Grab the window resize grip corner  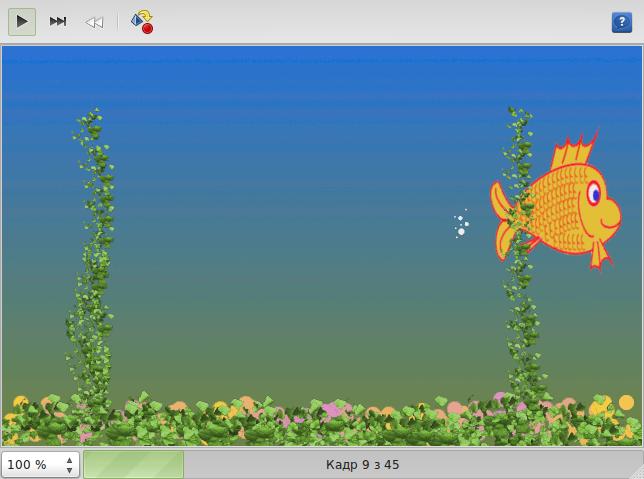coord(636,471)
